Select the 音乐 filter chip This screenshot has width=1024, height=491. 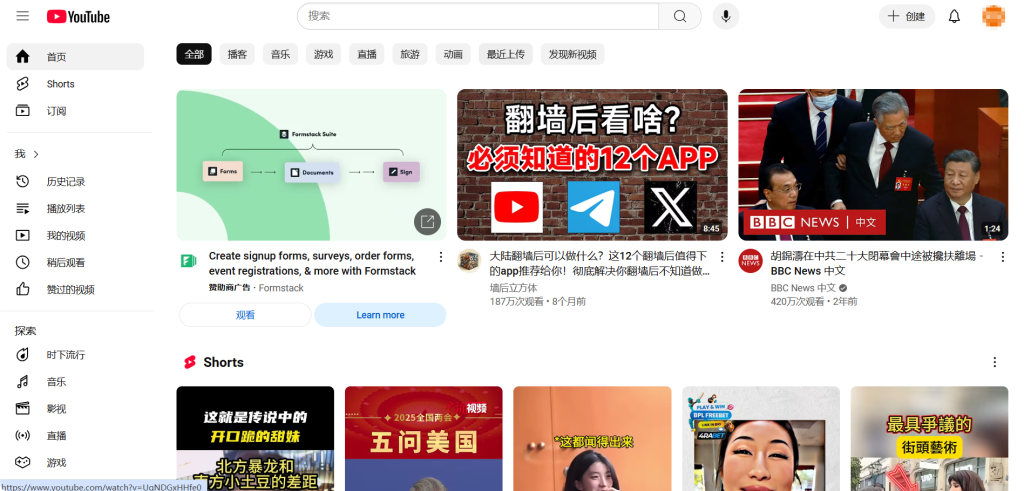280,54
